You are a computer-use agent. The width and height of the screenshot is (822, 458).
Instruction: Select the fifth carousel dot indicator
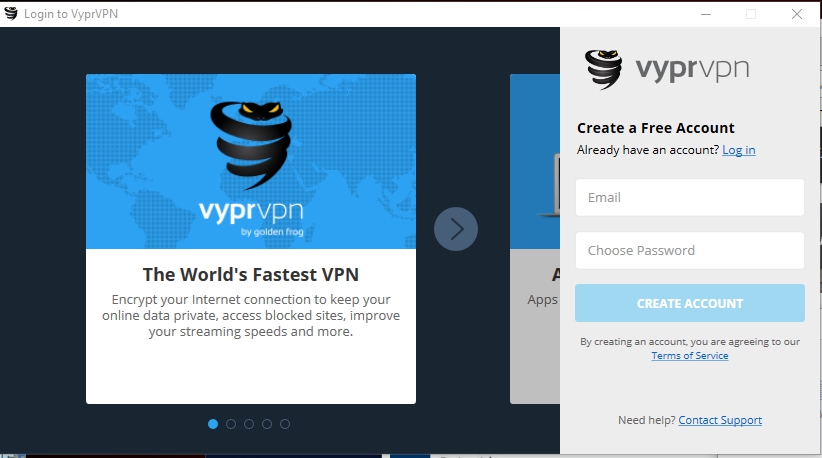(285, 424)
